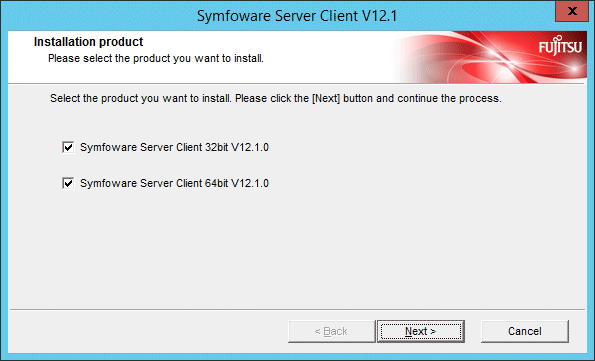Cancel the installation wizard
The width and height of the screenshot is (595, 361).
[524, 331]
